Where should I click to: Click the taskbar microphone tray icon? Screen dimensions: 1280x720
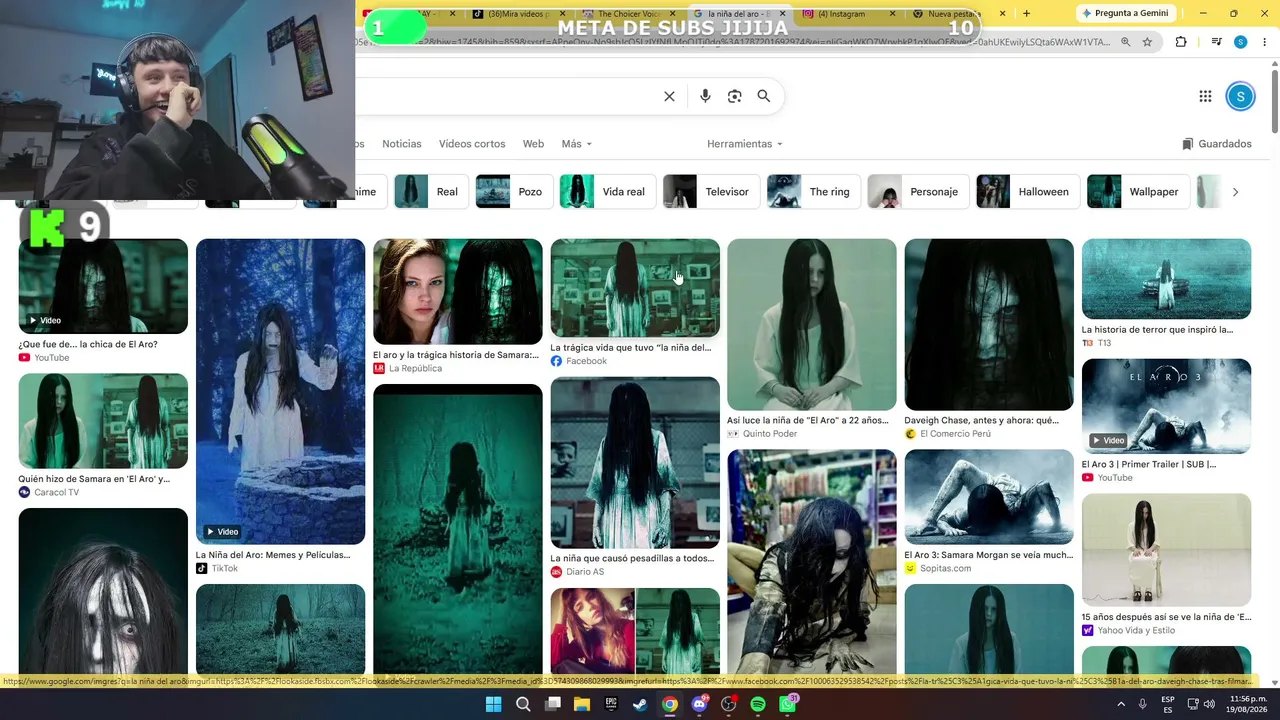pyautogui.click(x=1143, y=704)
